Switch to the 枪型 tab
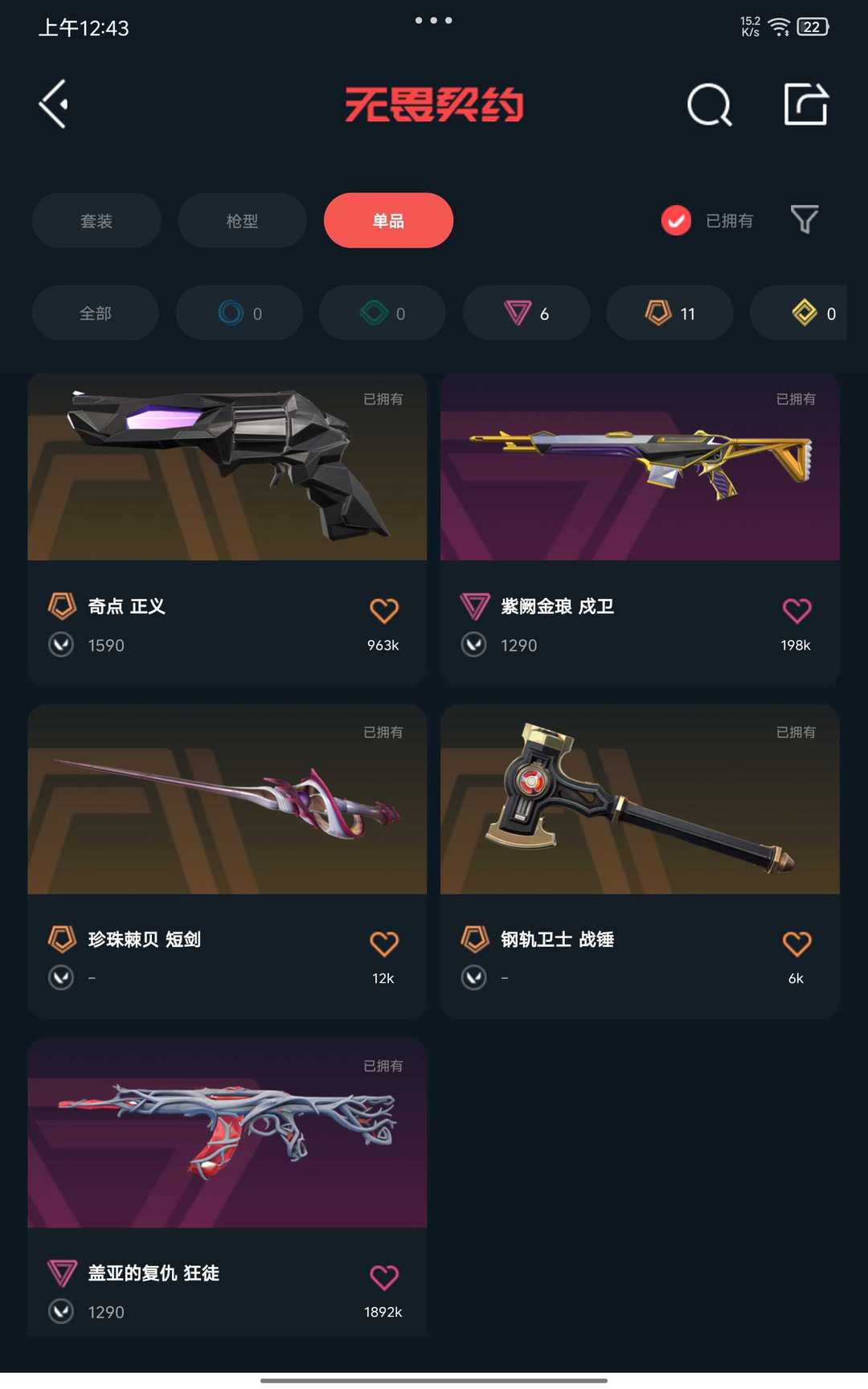Viewport: 868px width, 1389px height. point(242,220)
